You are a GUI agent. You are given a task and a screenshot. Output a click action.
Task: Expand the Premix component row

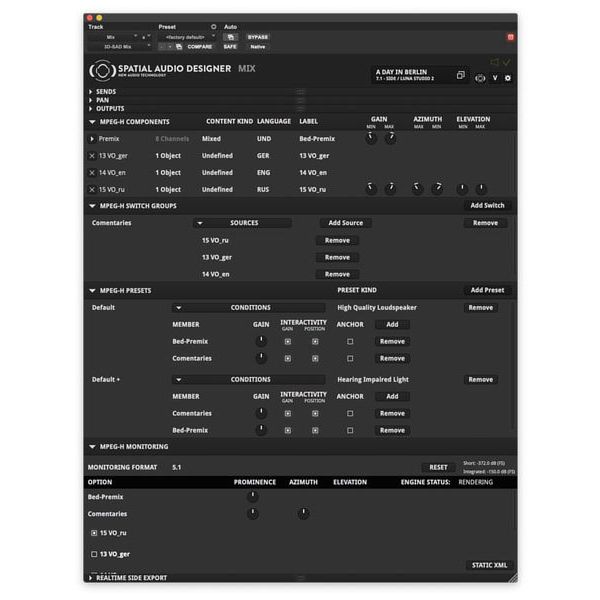click(x=92, y=139)
